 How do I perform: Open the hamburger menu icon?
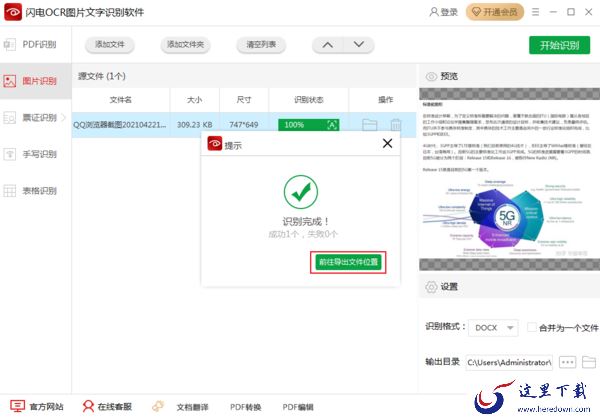(x=535, y=12)
